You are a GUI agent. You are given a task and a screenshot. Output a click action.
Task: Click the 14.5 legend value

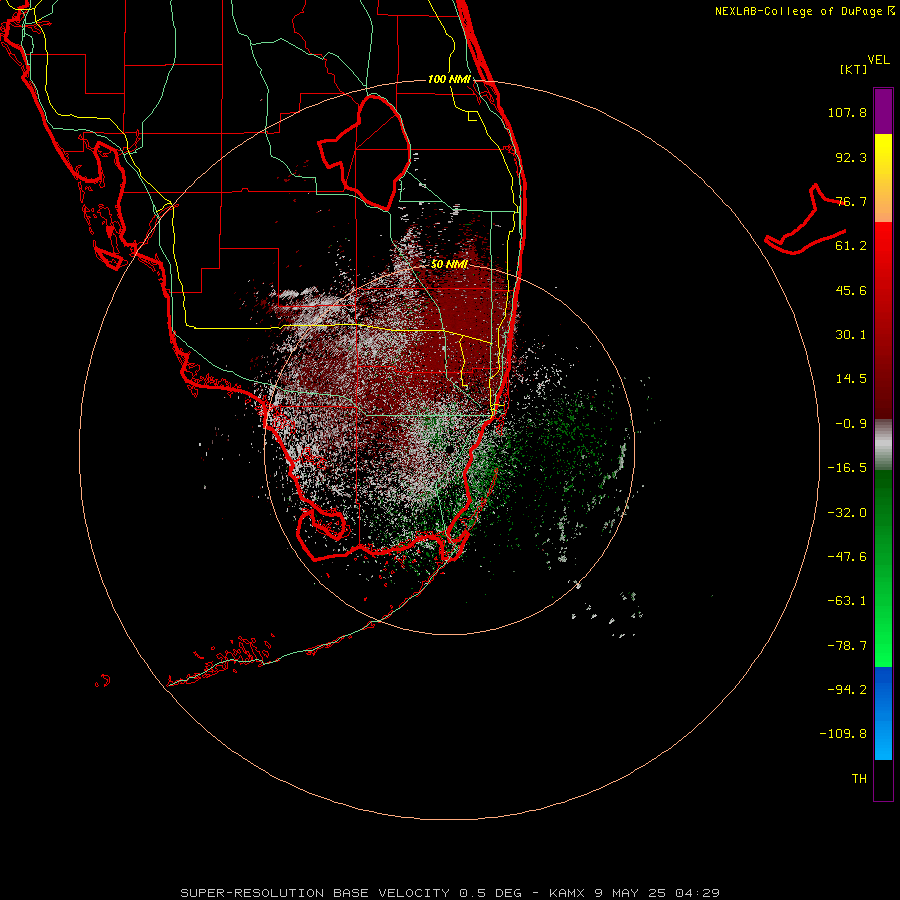click(x=851, y=379)
